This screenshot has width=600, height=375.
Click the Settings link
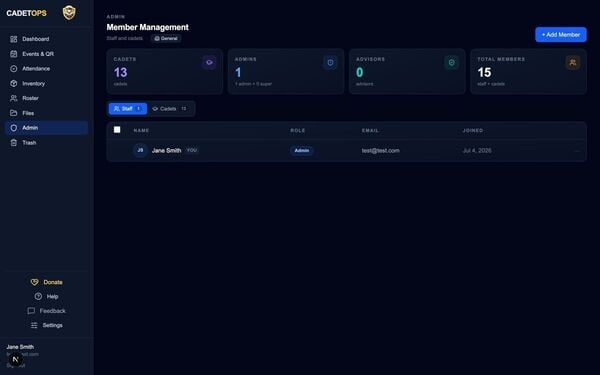[47, 325]
